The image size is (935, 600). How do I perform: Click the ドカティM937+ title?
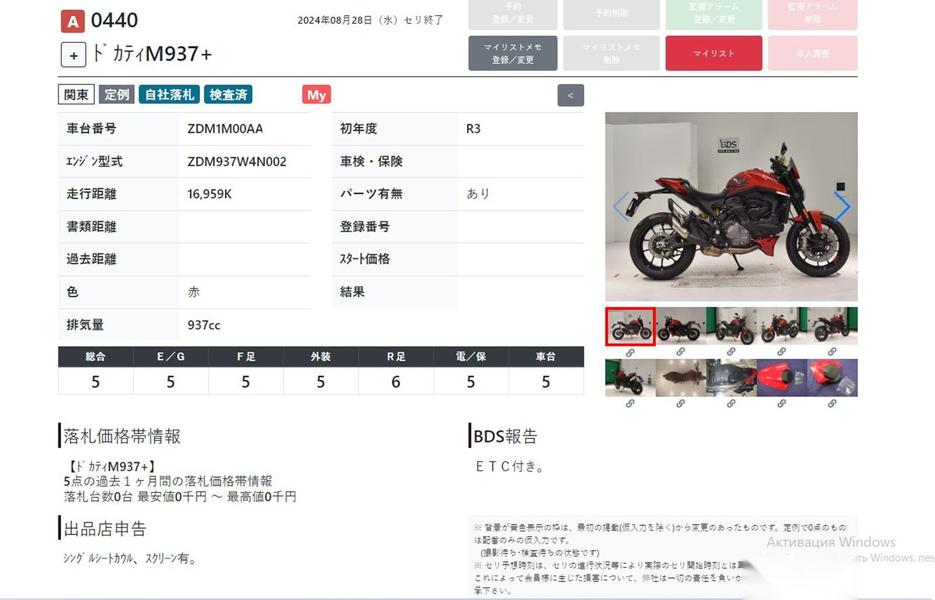(x=152, y=54)
